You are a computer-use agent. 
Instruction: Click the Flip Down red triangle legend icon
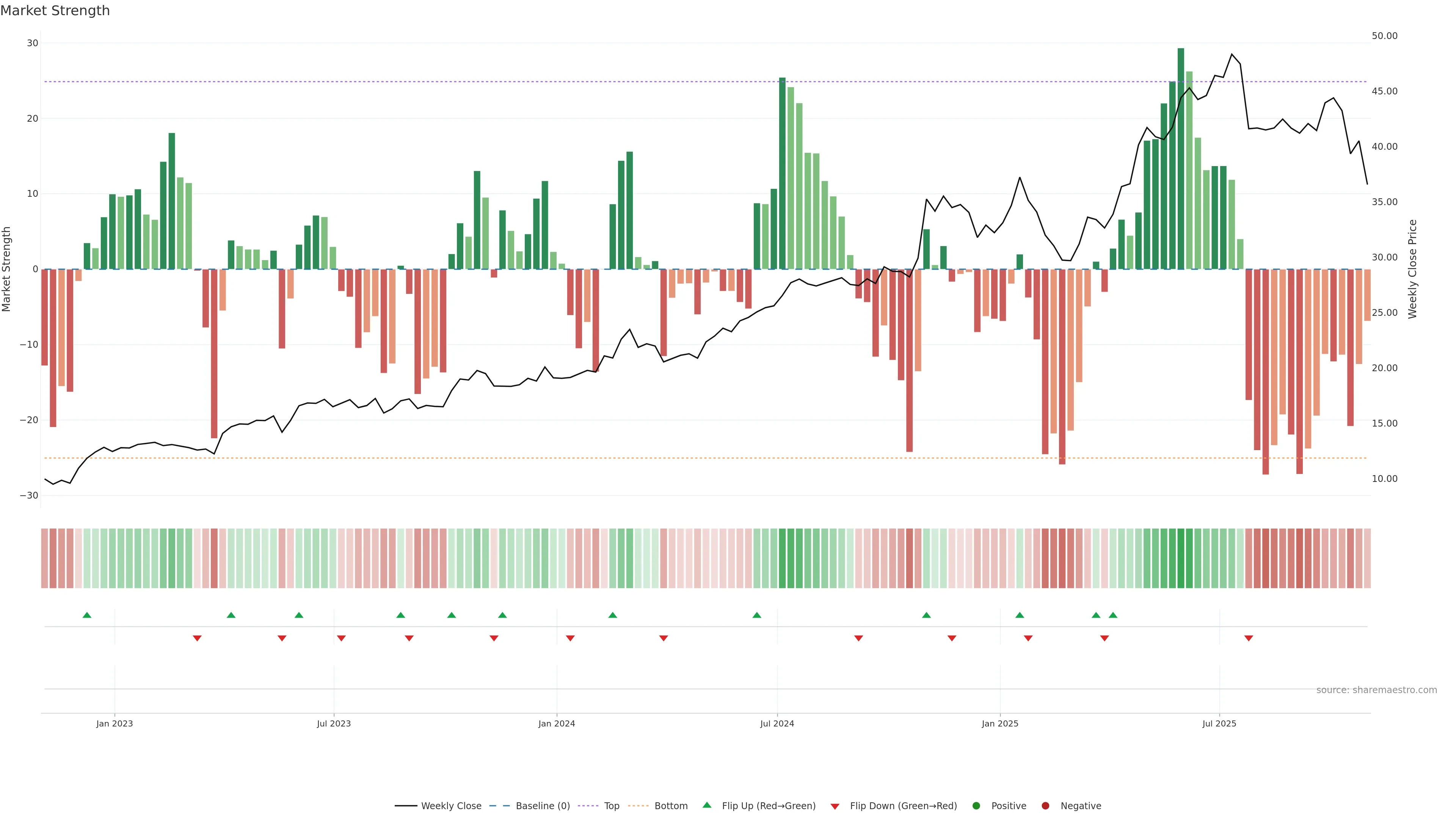835,806
